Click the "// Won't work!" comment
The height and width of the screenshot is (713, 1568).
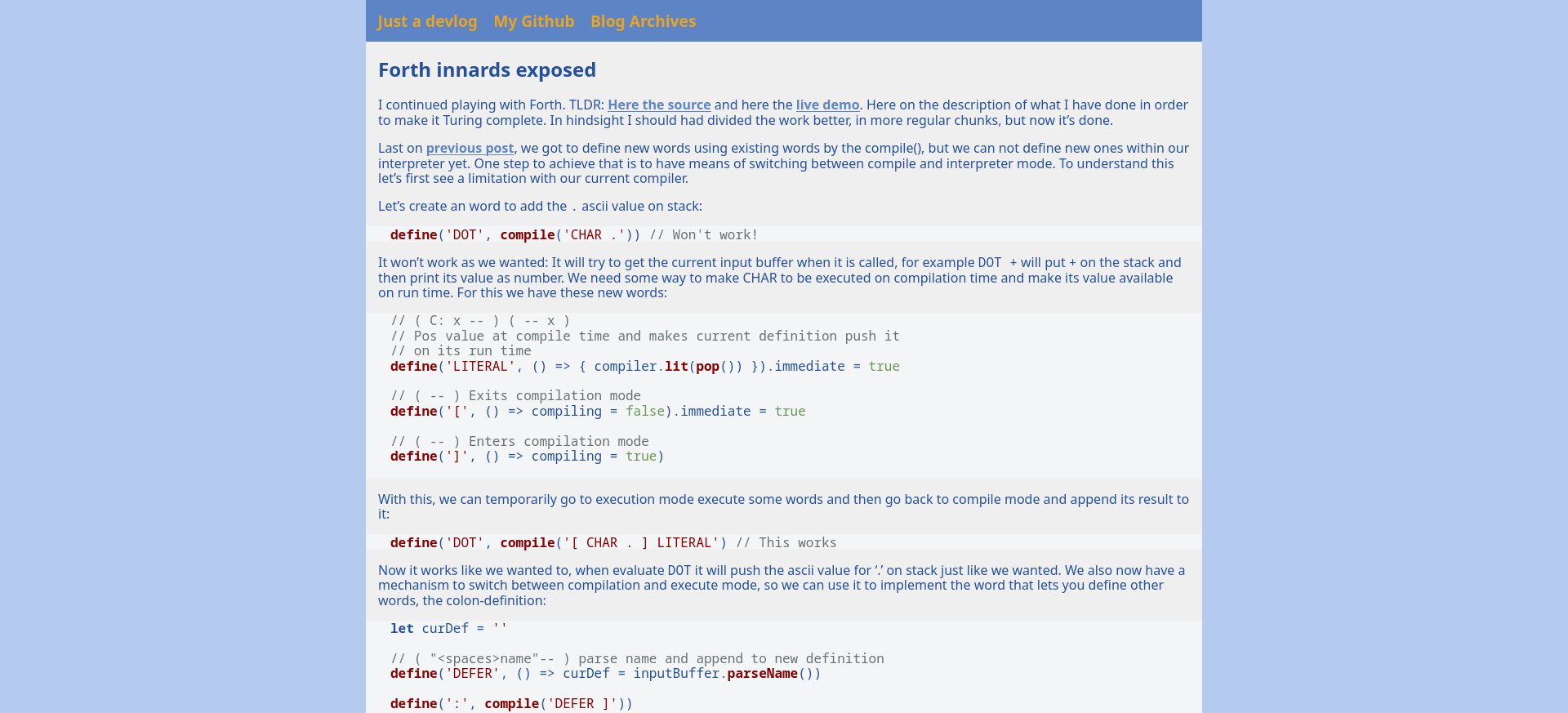pos(704,235)
